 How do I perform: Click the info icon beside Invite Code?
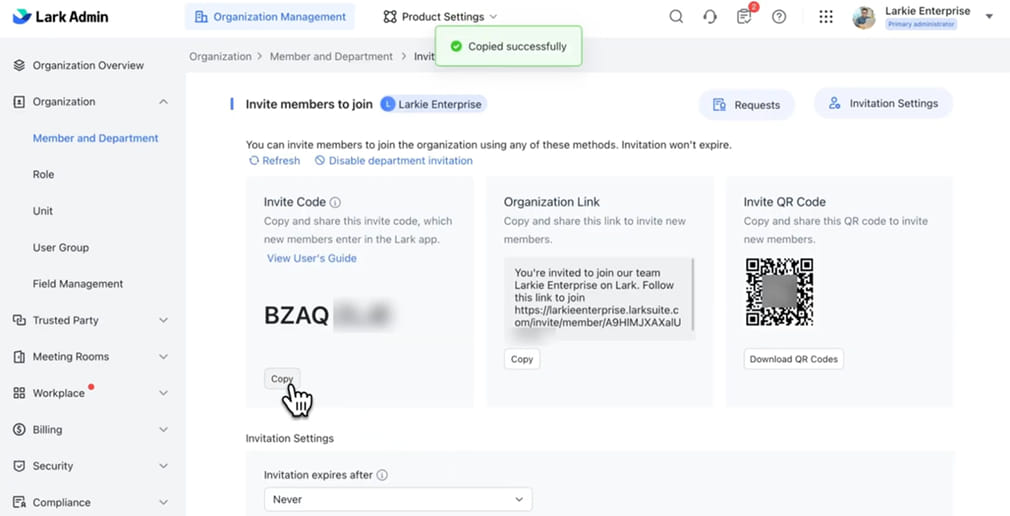click(335, 202)
